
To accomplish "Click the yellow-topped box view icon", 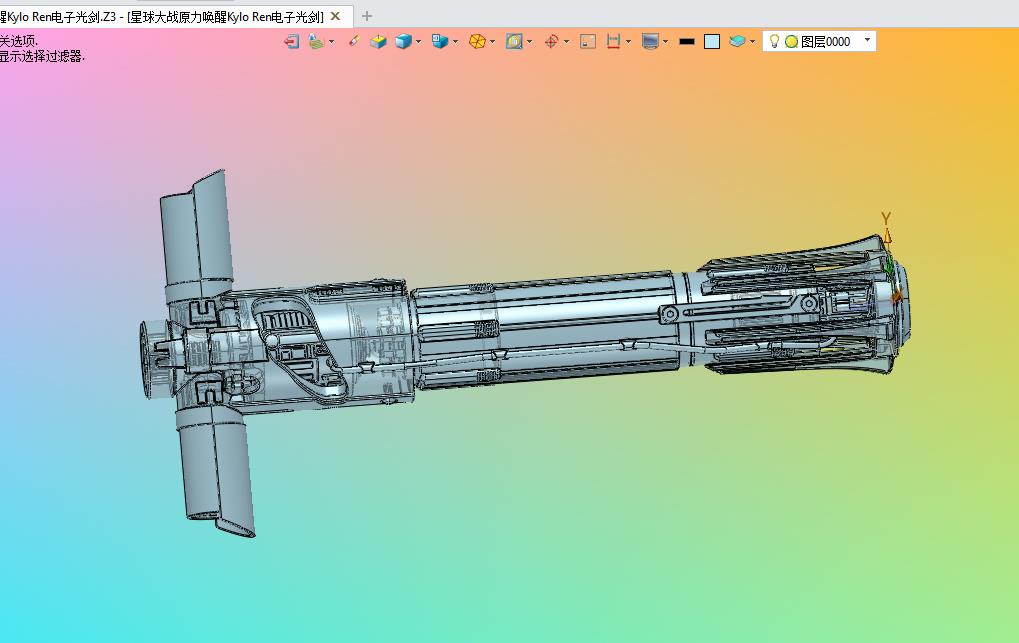I will (x=378, y=42).
